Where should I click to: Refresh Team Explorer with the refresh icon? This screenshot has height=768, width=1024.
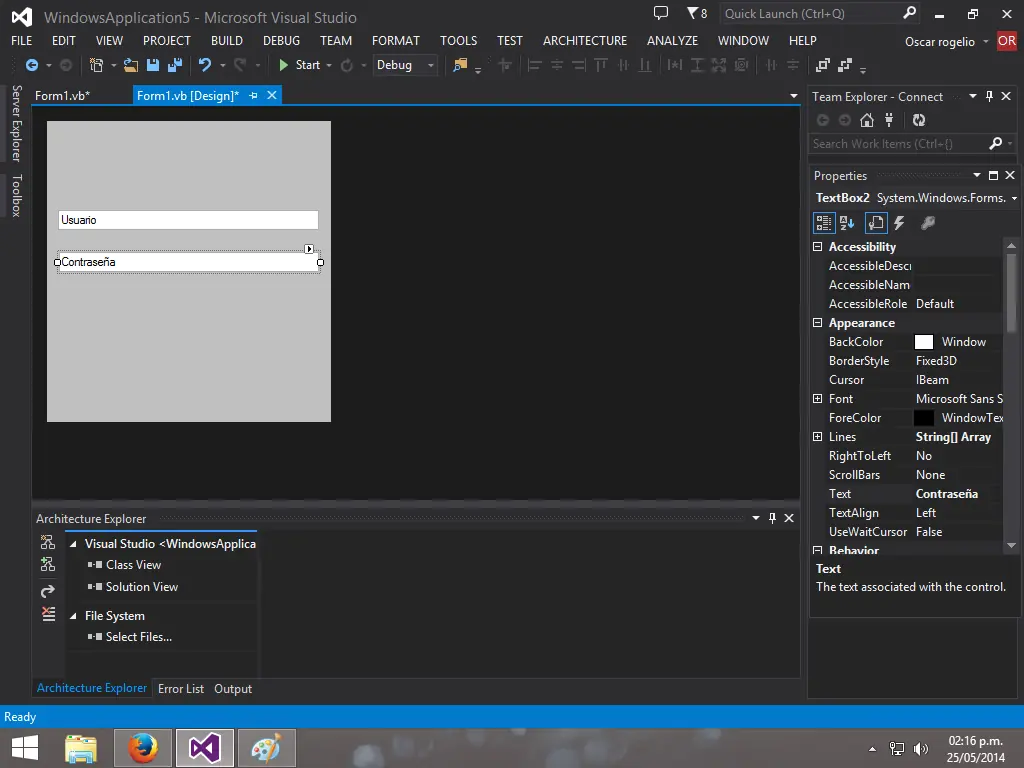point(919,120)
